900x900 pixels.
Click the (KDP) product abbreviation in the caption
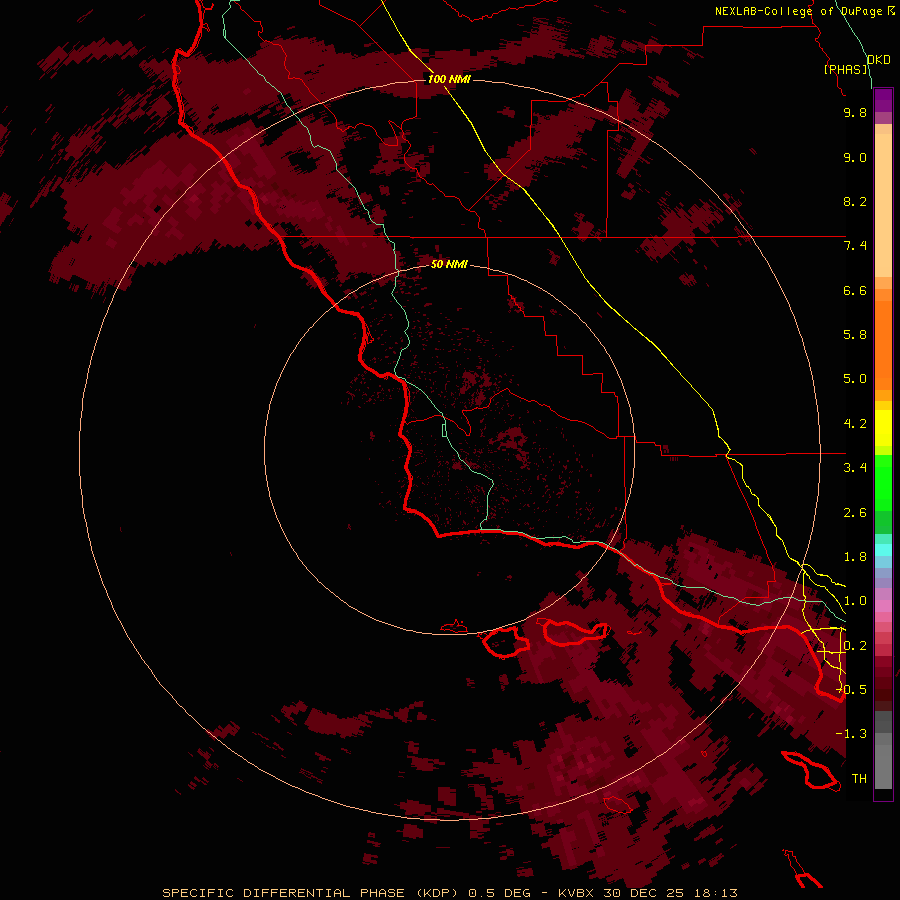click(437, 893)
